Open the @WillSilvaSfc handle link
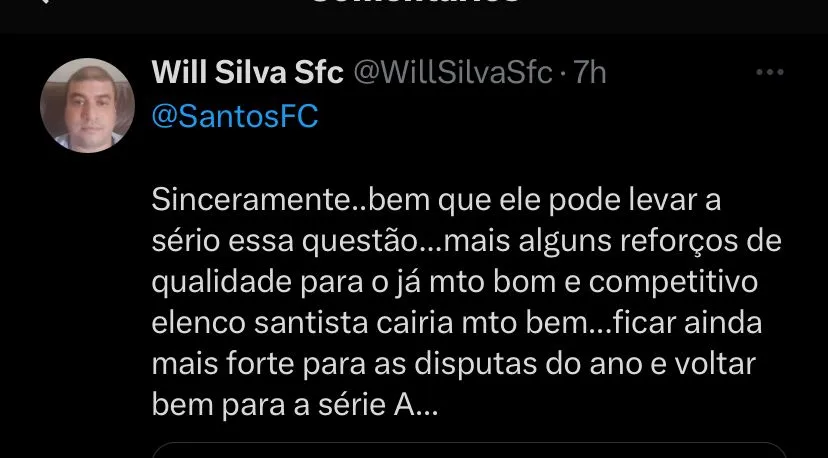Image resolution: width=828 pixels, height=458 pixels. coord(452,73)
